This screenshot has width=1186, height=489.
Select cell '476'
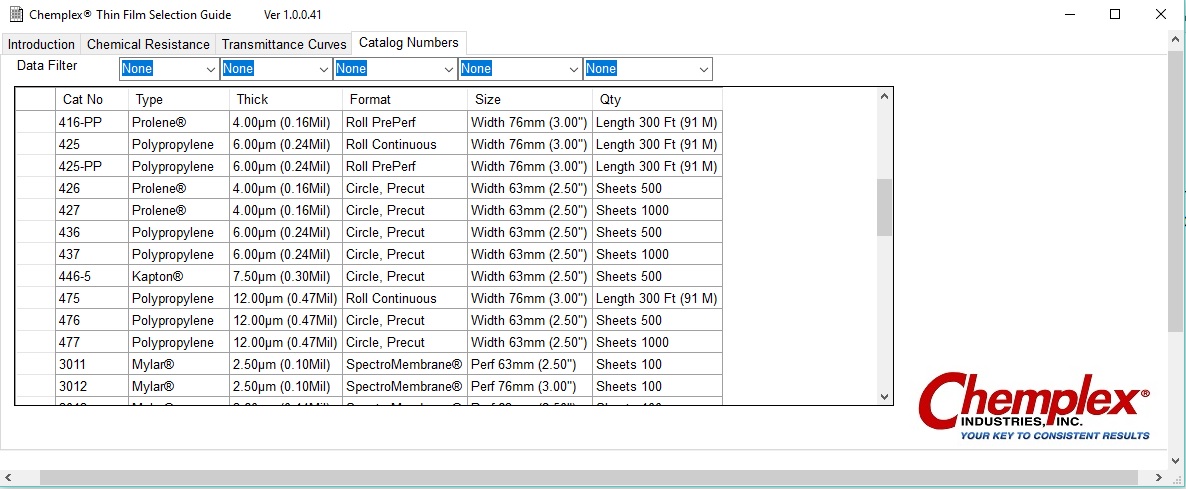point(92,320)
